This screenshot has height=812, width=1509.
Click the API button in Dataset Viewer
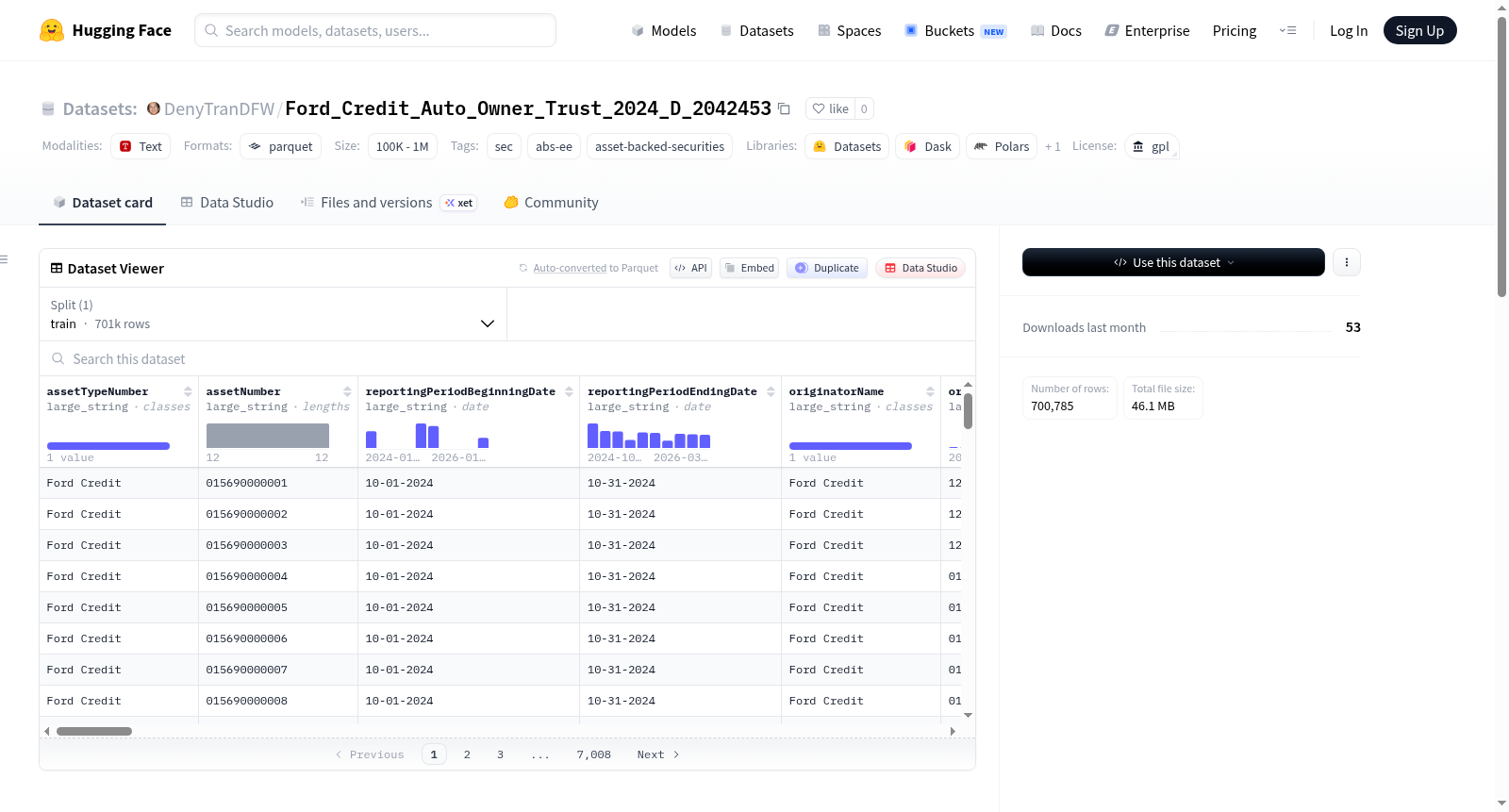[x=690, y=268]
